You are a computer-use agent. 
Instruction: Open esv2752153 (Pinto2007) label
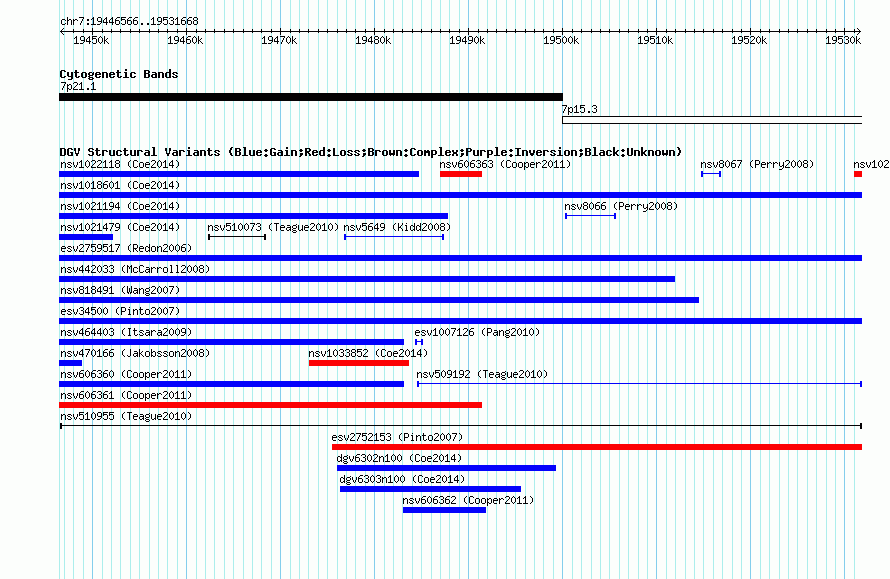pyautogui.click(x=397, y=438)
